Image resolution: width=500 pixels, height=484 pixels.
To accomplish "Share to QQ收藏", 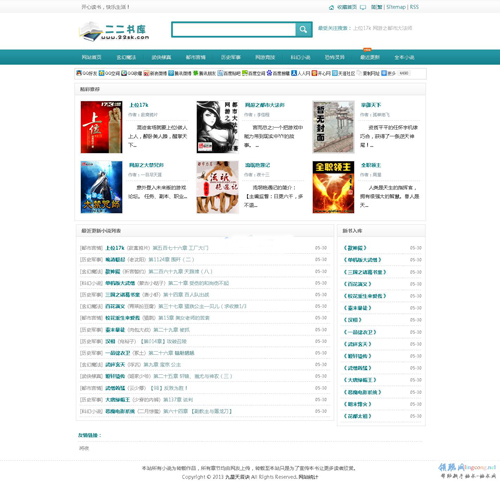I will point(132,73).
